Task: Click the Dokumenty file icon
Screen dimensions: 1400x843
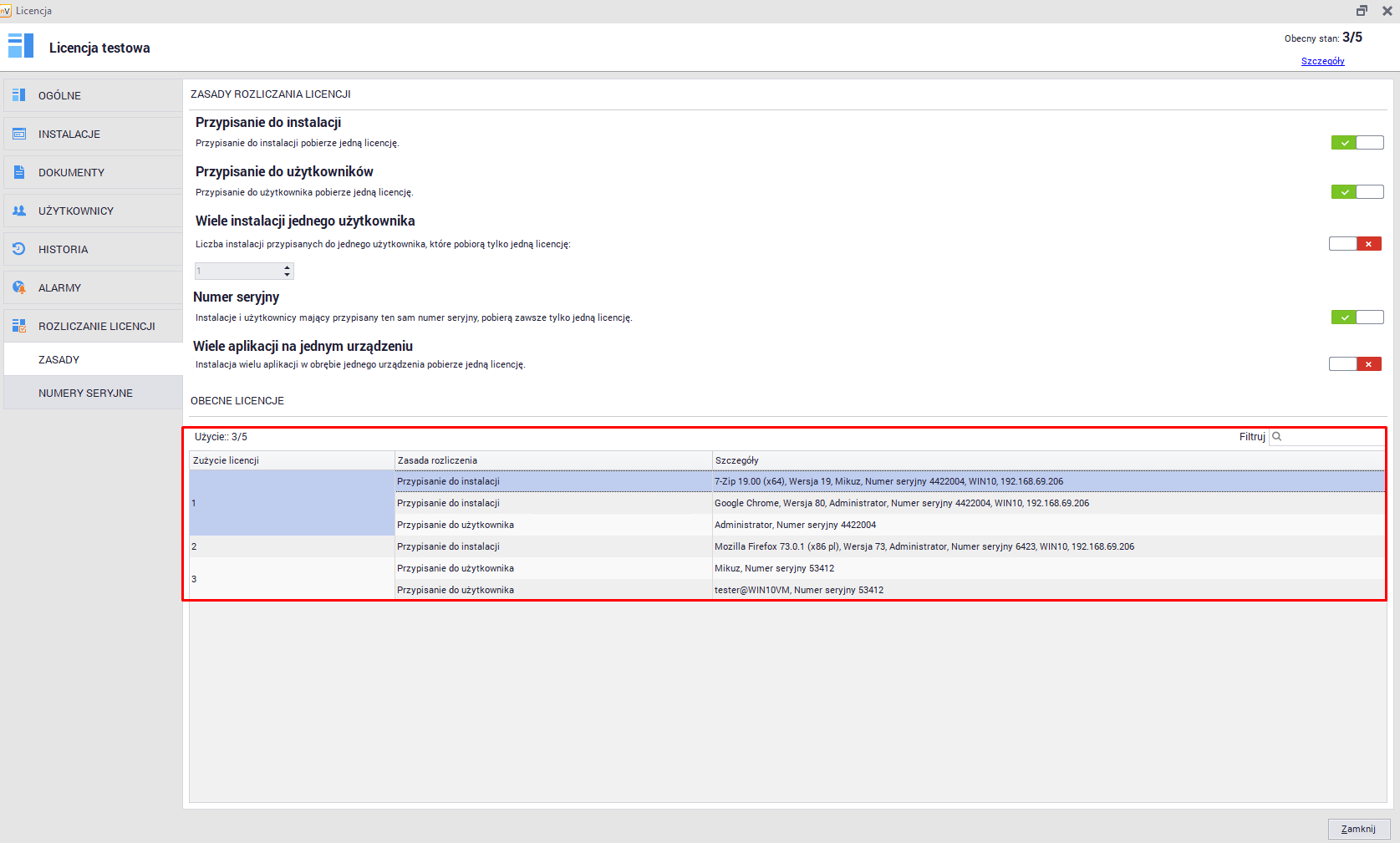Action: coord(19,172)
